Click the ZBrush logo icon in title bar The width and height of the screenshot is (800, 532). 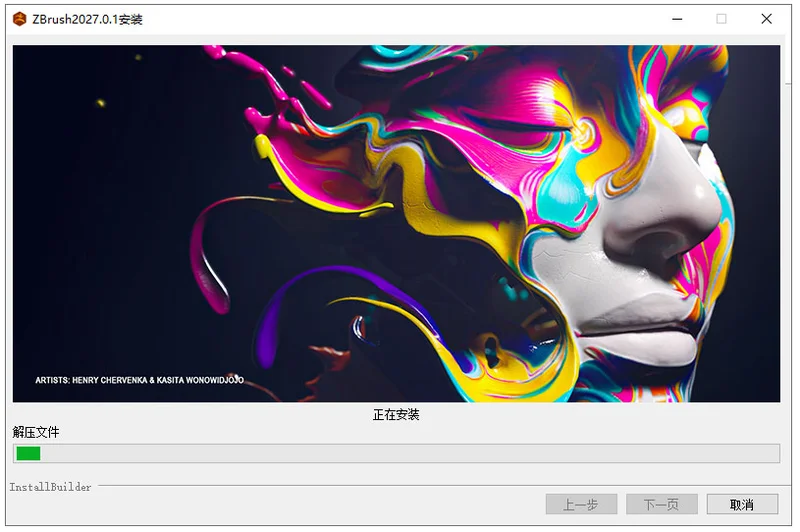pyautogui.click(x=19, y=19)
